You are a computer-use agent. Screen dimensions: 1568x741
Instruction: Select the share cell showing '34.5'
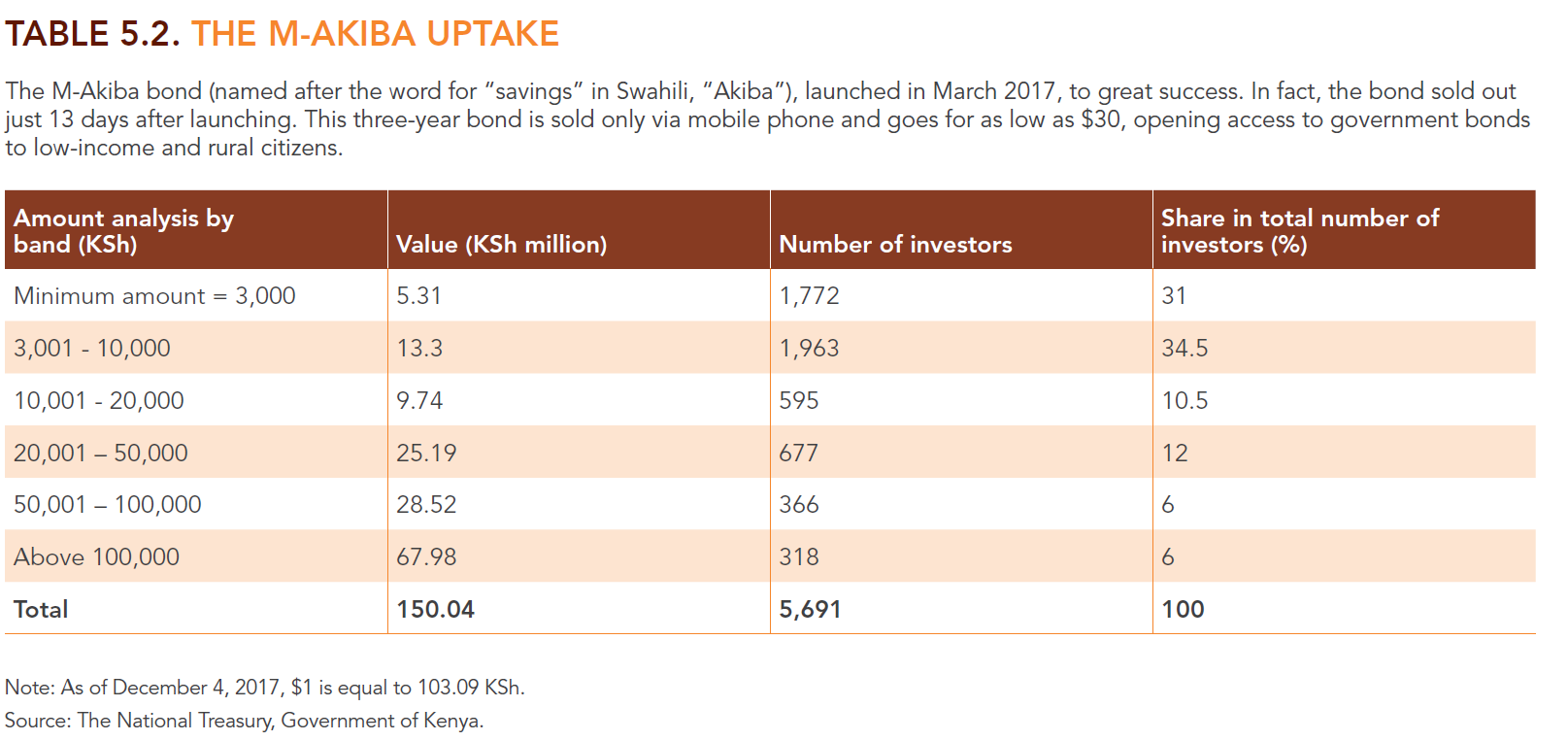(x=1184, y=348)
